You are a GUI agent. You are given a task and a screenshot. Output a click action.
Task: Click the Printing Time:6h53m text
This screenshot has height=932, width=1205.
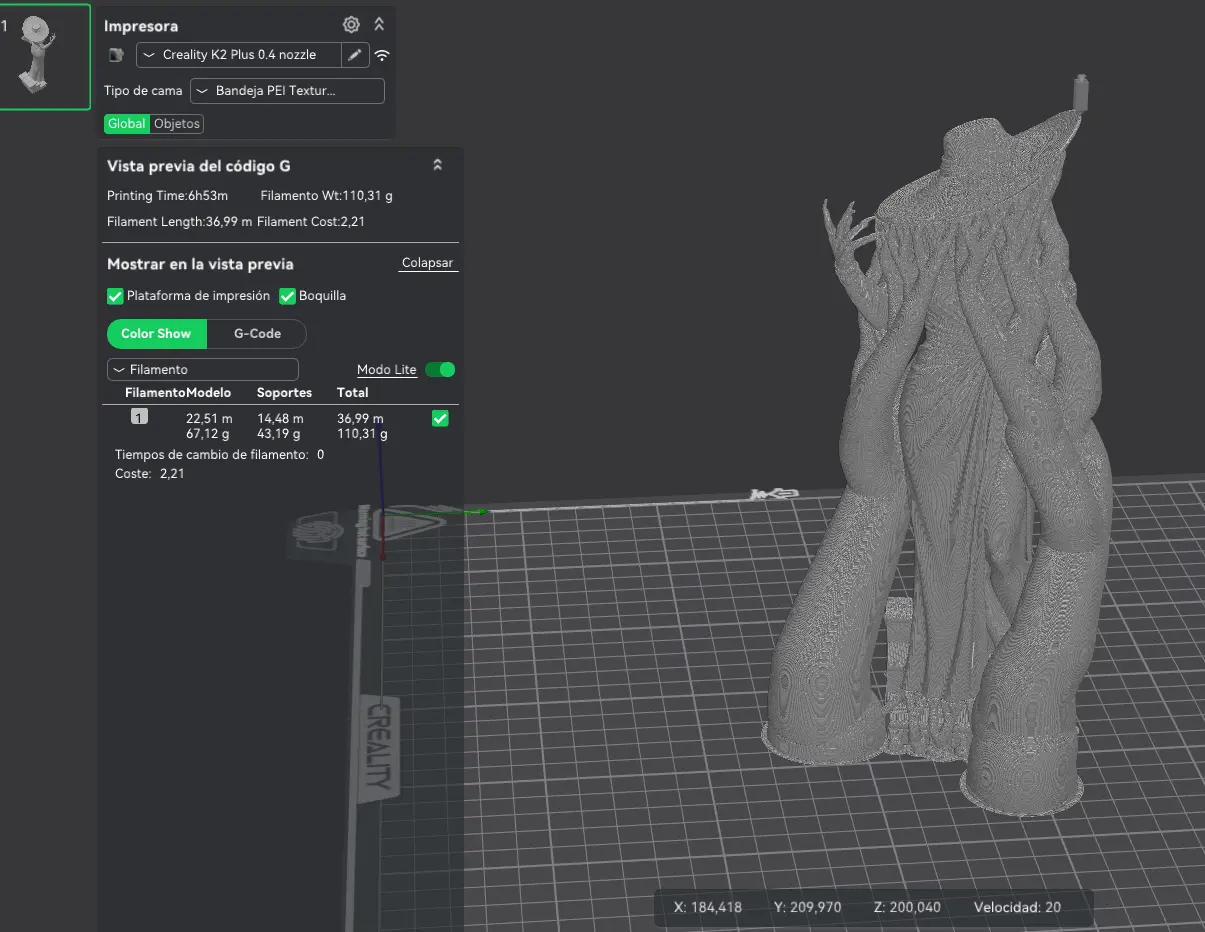(167, 196)
